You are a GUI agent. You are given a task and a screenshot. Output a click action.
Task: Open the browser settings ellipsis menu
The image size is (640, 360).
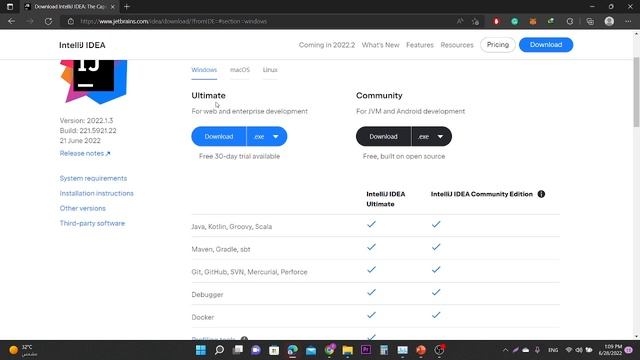click(x=628, y=21)
